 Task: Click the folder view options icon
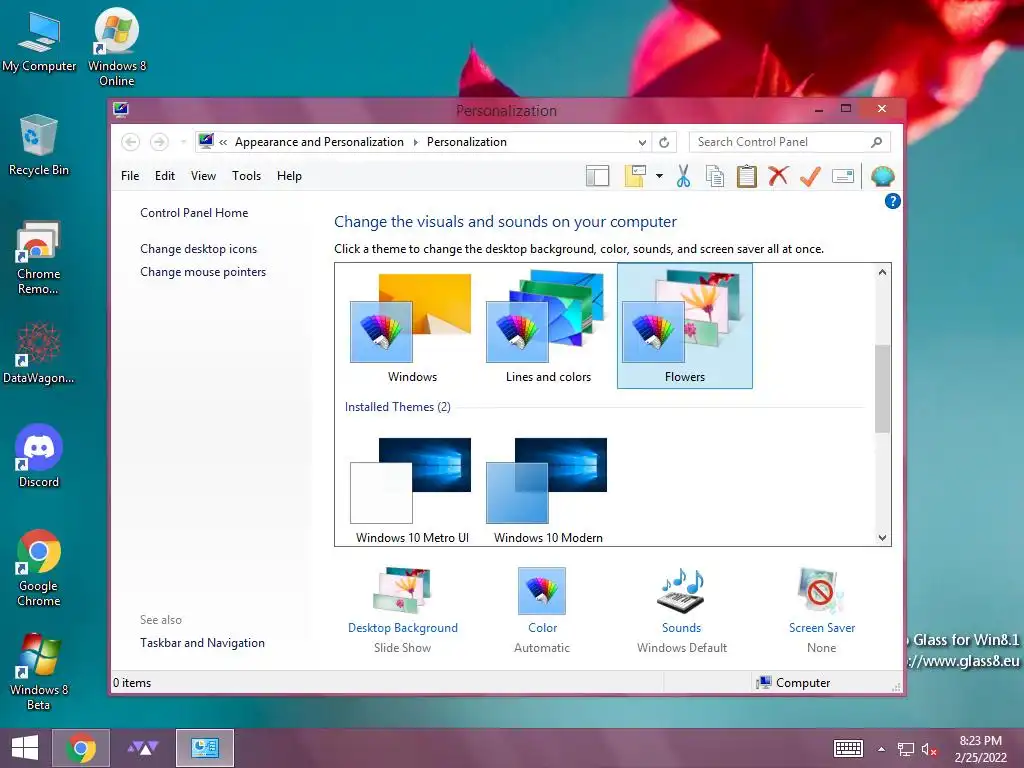pos(635,176)
